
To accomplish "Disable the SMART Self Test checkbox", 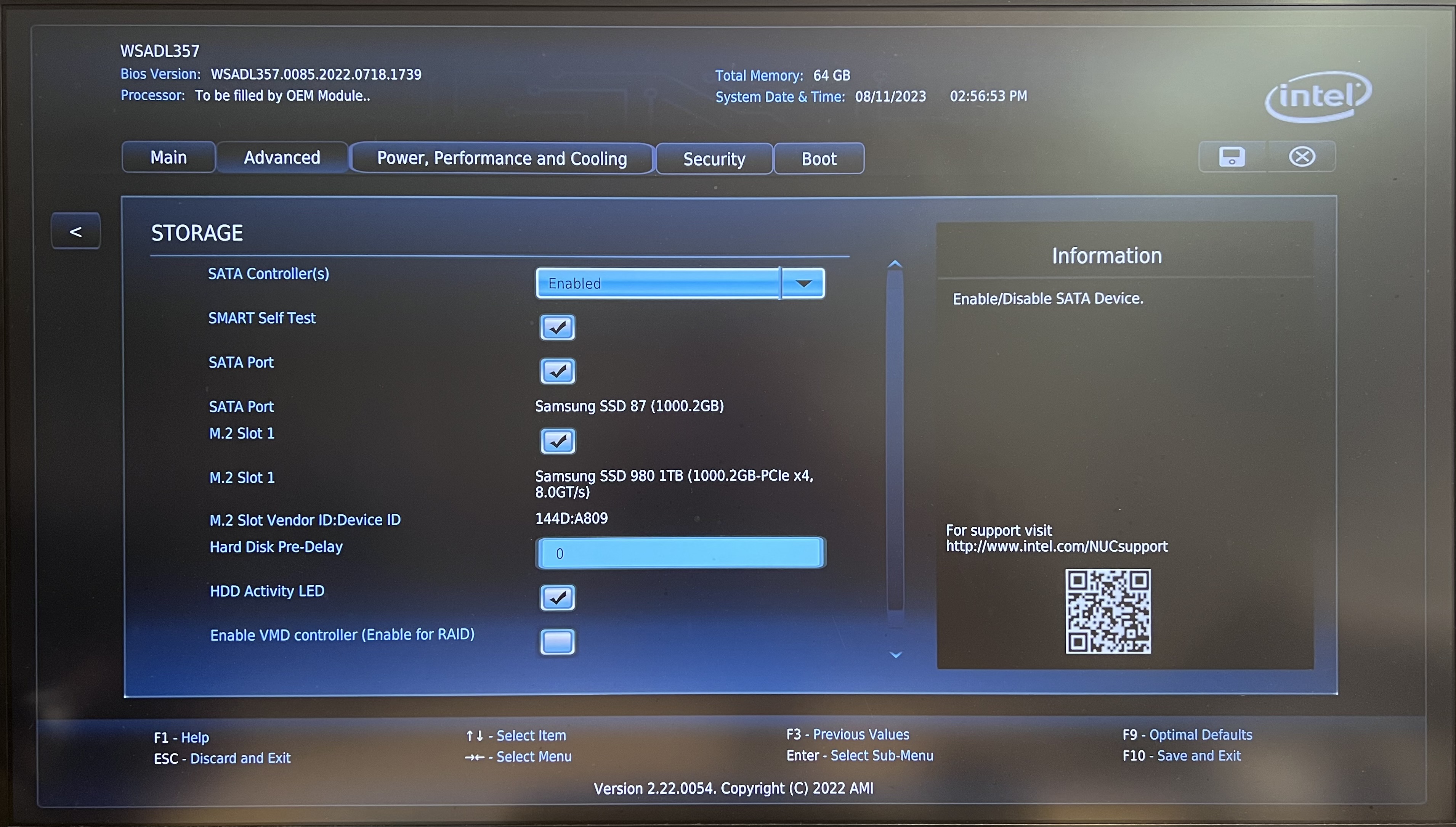I will [x=557, y=327].
